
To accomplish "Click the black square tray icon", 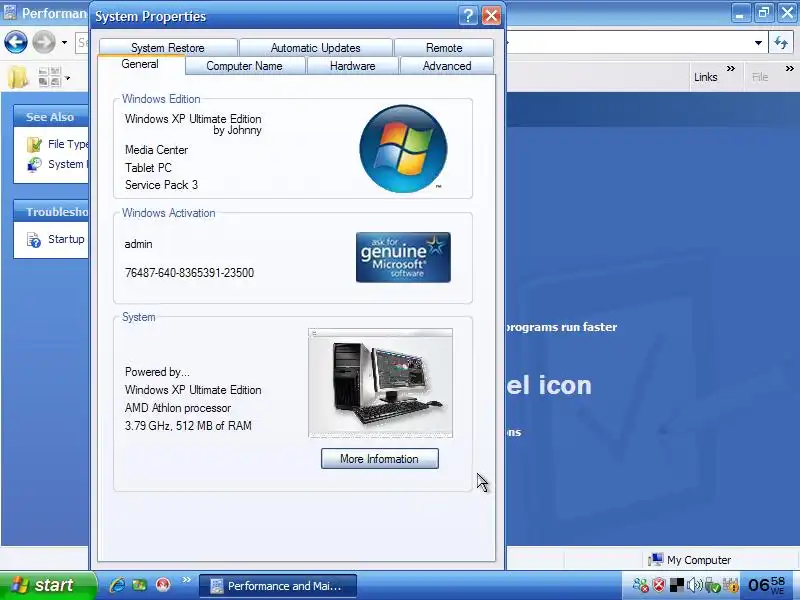I will [677, 585].
